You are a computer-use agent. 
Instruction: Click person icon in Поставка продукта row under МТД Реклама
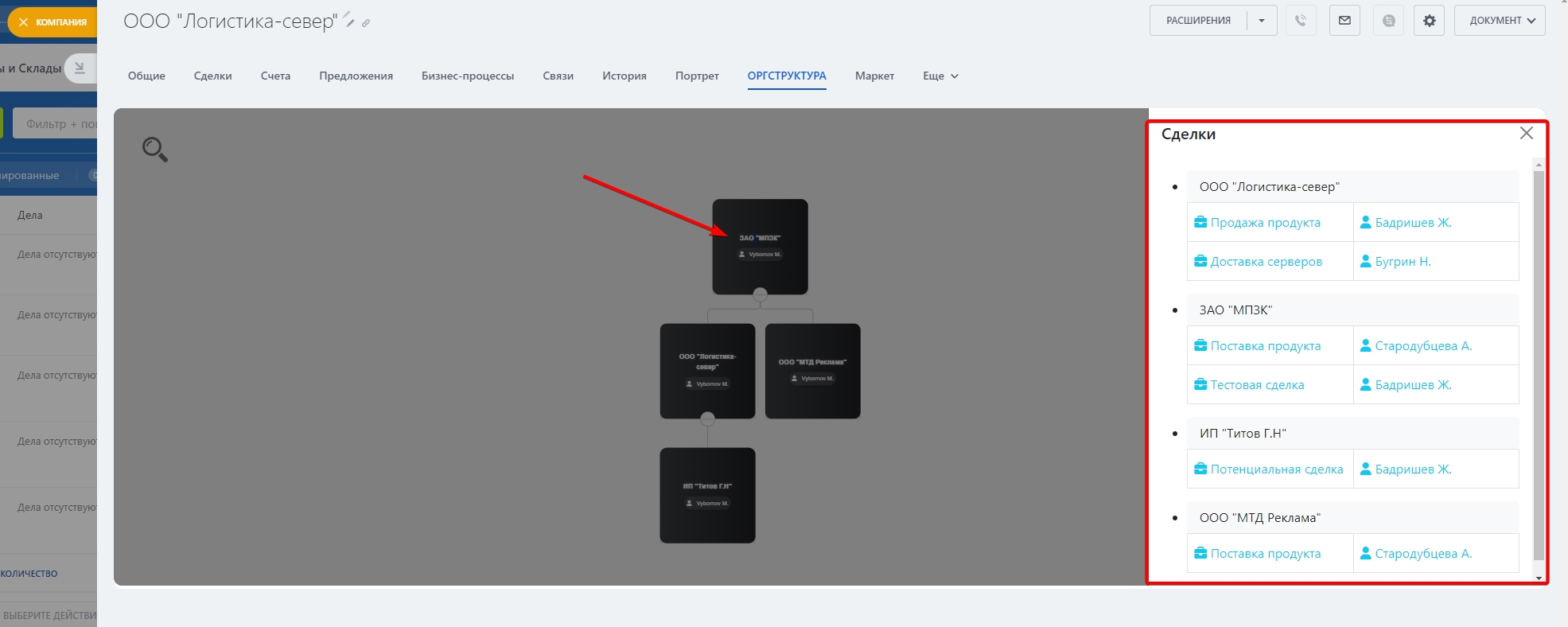[x=1366, y=554]
